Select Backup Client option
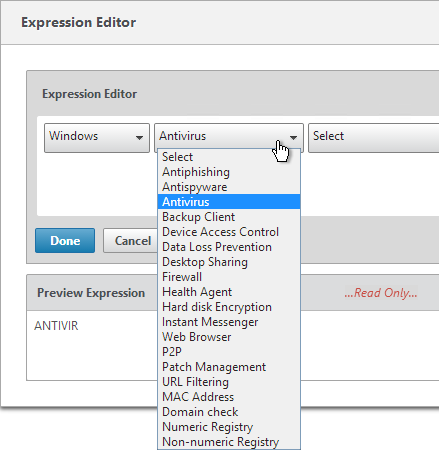The image size is (439, 454). [x=229, y=217]
